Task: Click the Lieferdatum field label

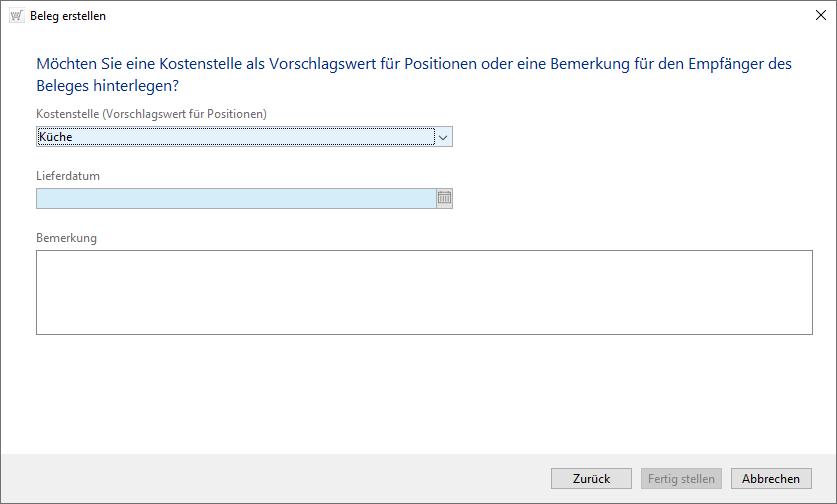Action: (x=68, y=176)
